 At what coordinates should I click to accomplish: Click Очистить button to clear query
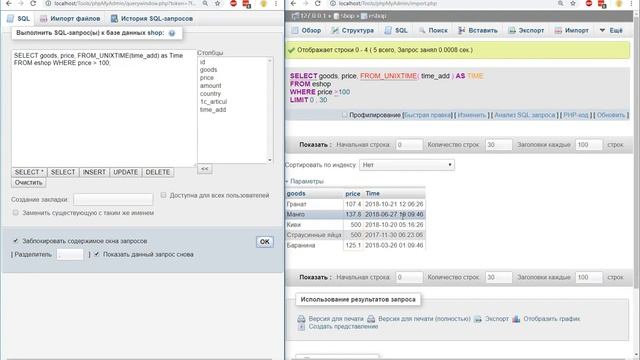29,182
